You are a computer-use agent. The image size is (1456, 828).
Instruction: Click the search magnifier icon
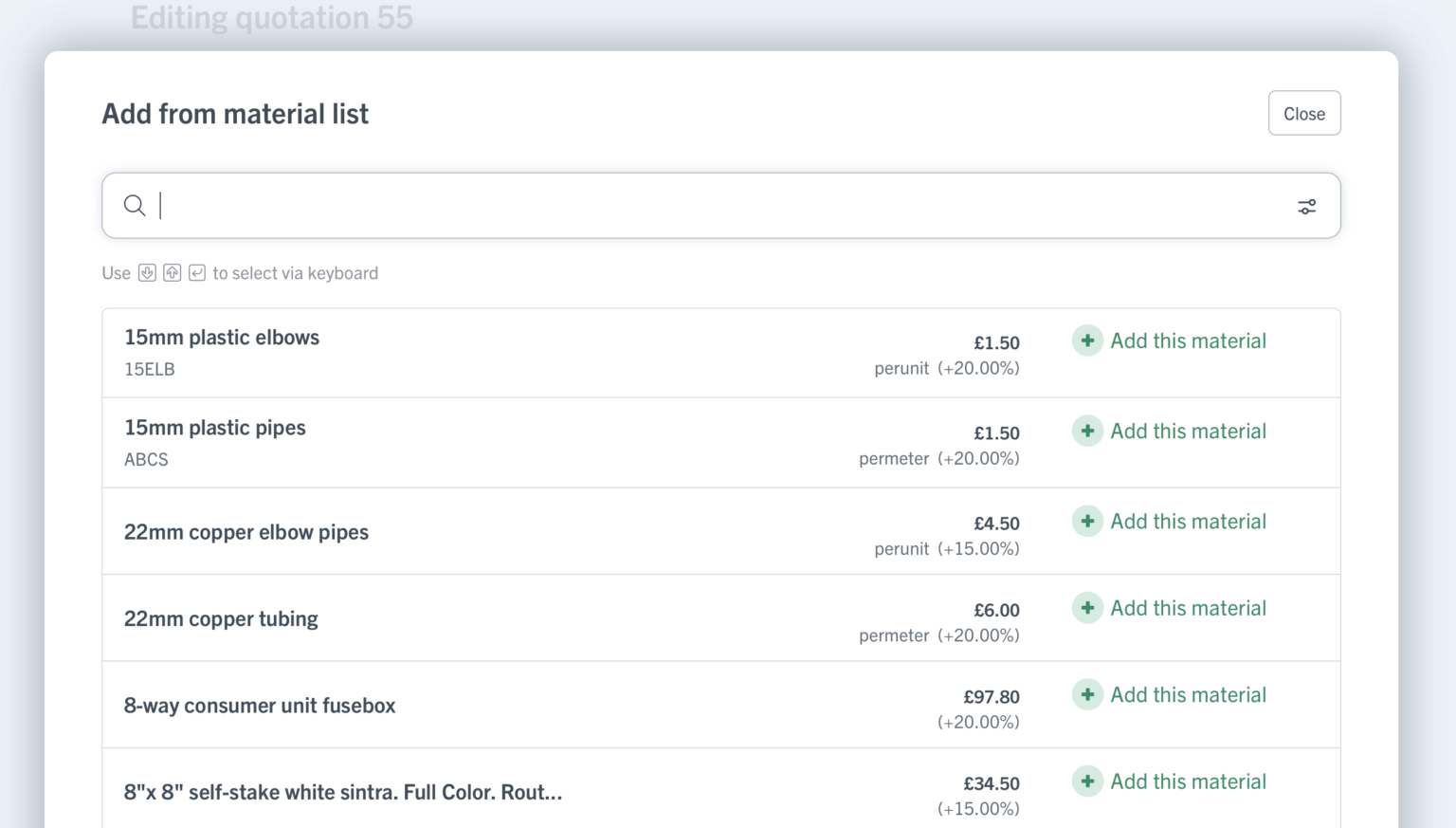135,205
